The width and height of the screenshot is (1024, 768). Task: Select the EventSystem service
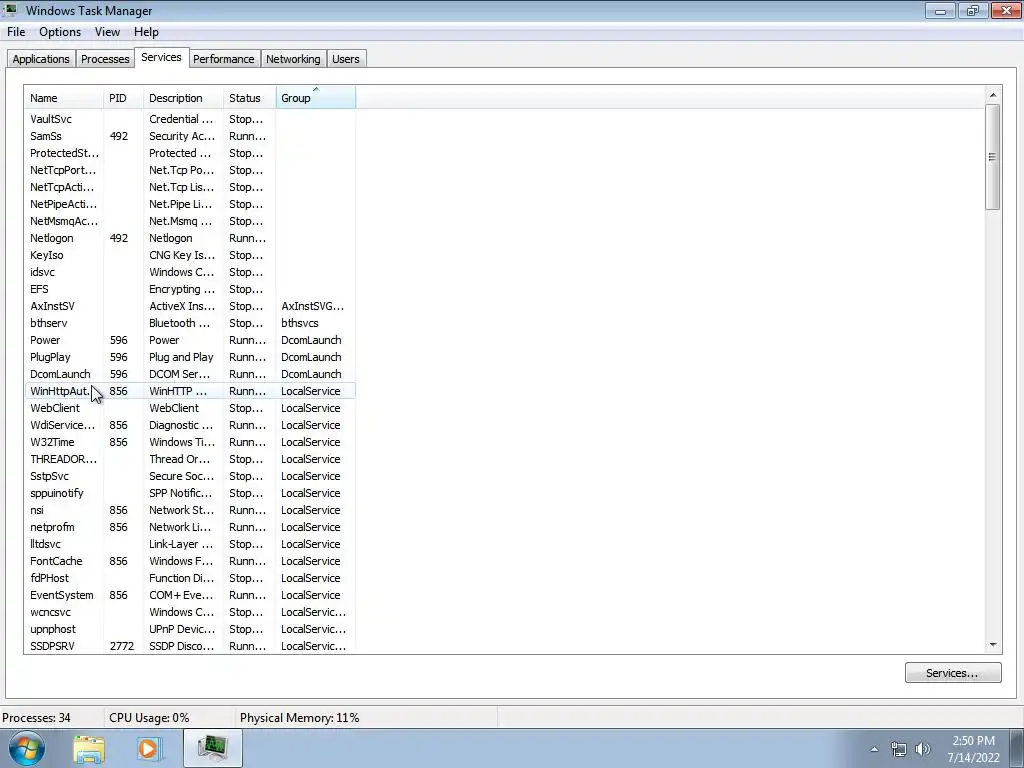(62, 594)
